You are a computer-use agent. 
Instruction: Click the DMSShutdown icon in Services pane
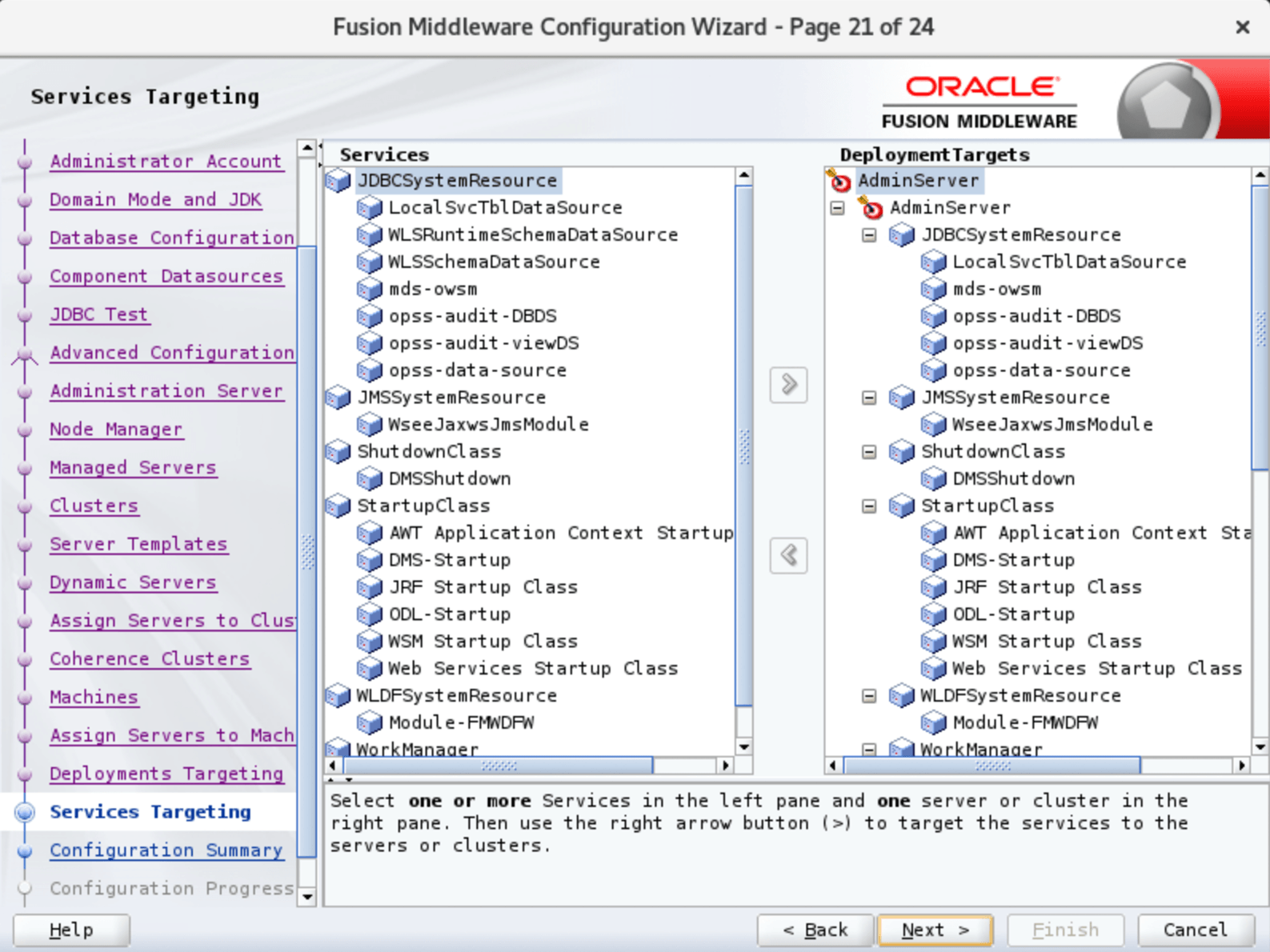pyautogui.click(x=369, y=479)
